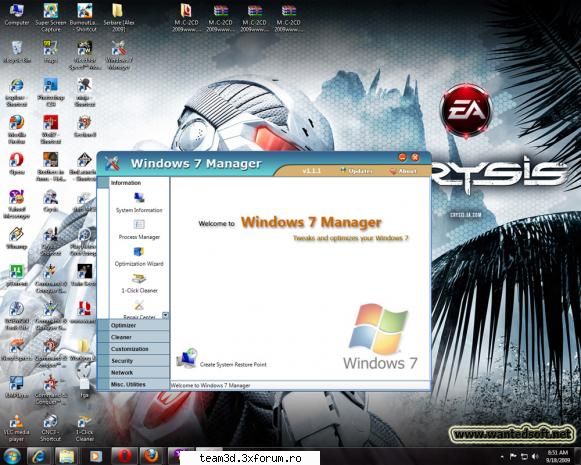
Task: Switch to Opera in the taskbar
Action: click(x=124, y=456)
